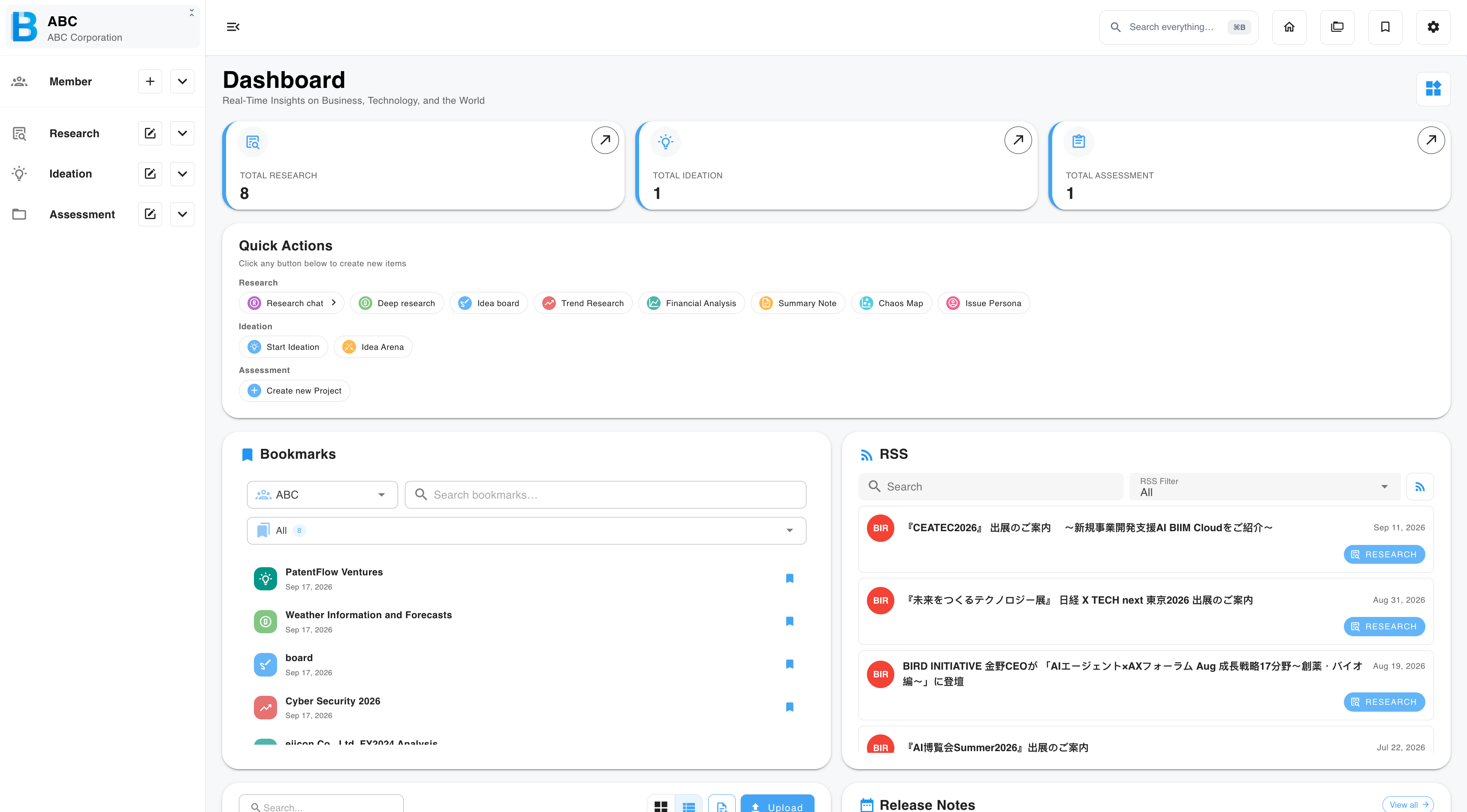Open the ABC workspace switcher
1467x812 pixels.
tap(103, 27)
